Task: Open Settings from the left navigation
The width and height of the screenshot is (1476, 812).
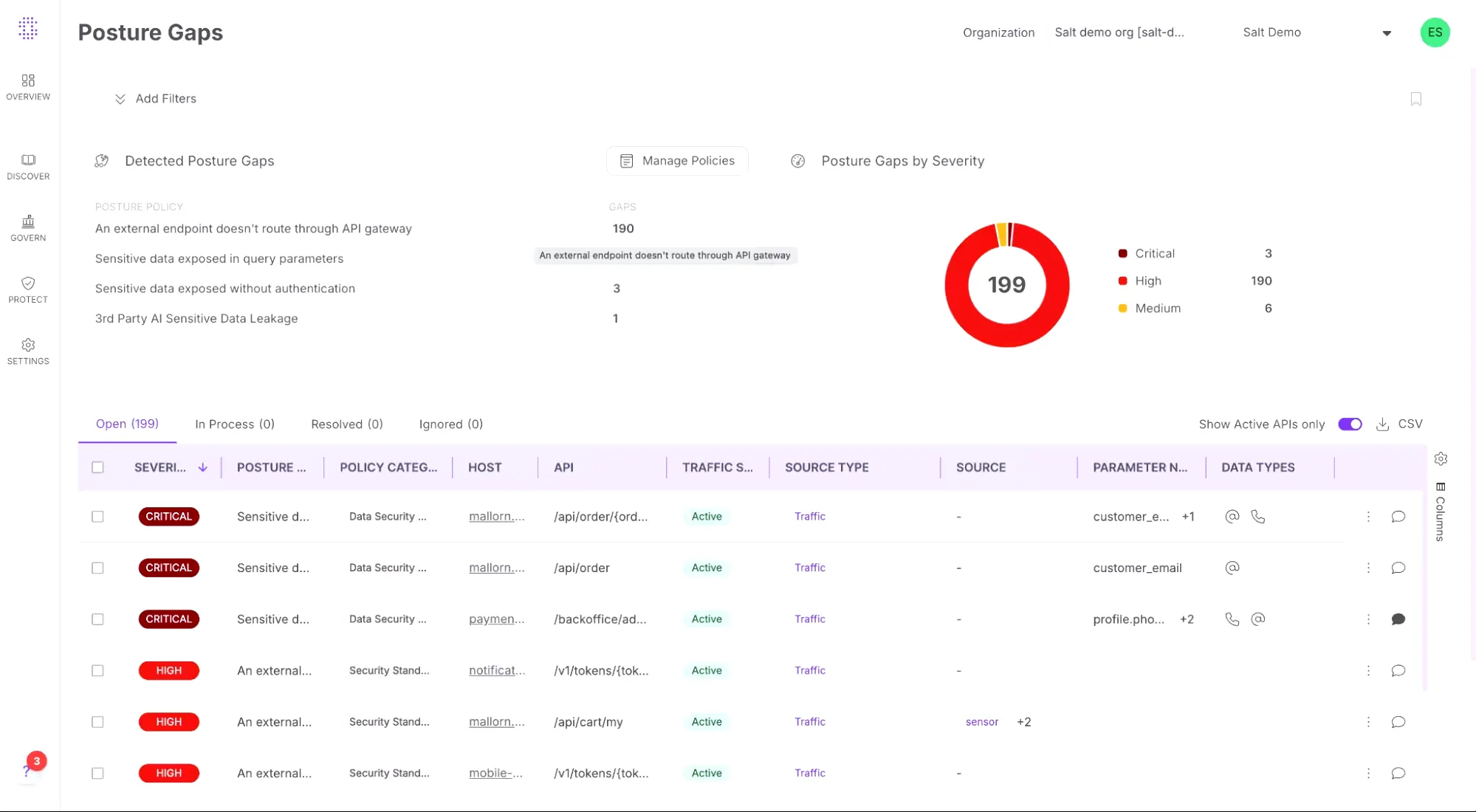Action: [28, 351]
